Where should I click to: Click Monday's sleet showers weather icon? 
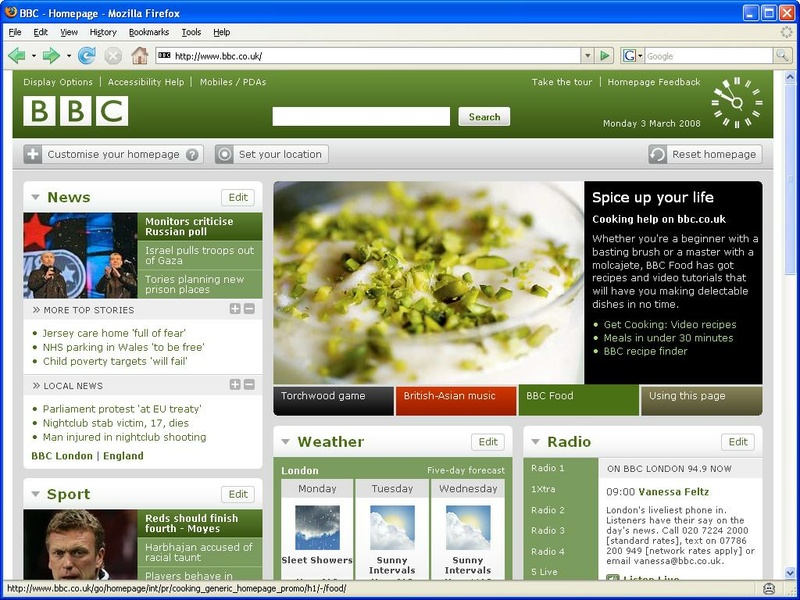click(x=317, y=528)
